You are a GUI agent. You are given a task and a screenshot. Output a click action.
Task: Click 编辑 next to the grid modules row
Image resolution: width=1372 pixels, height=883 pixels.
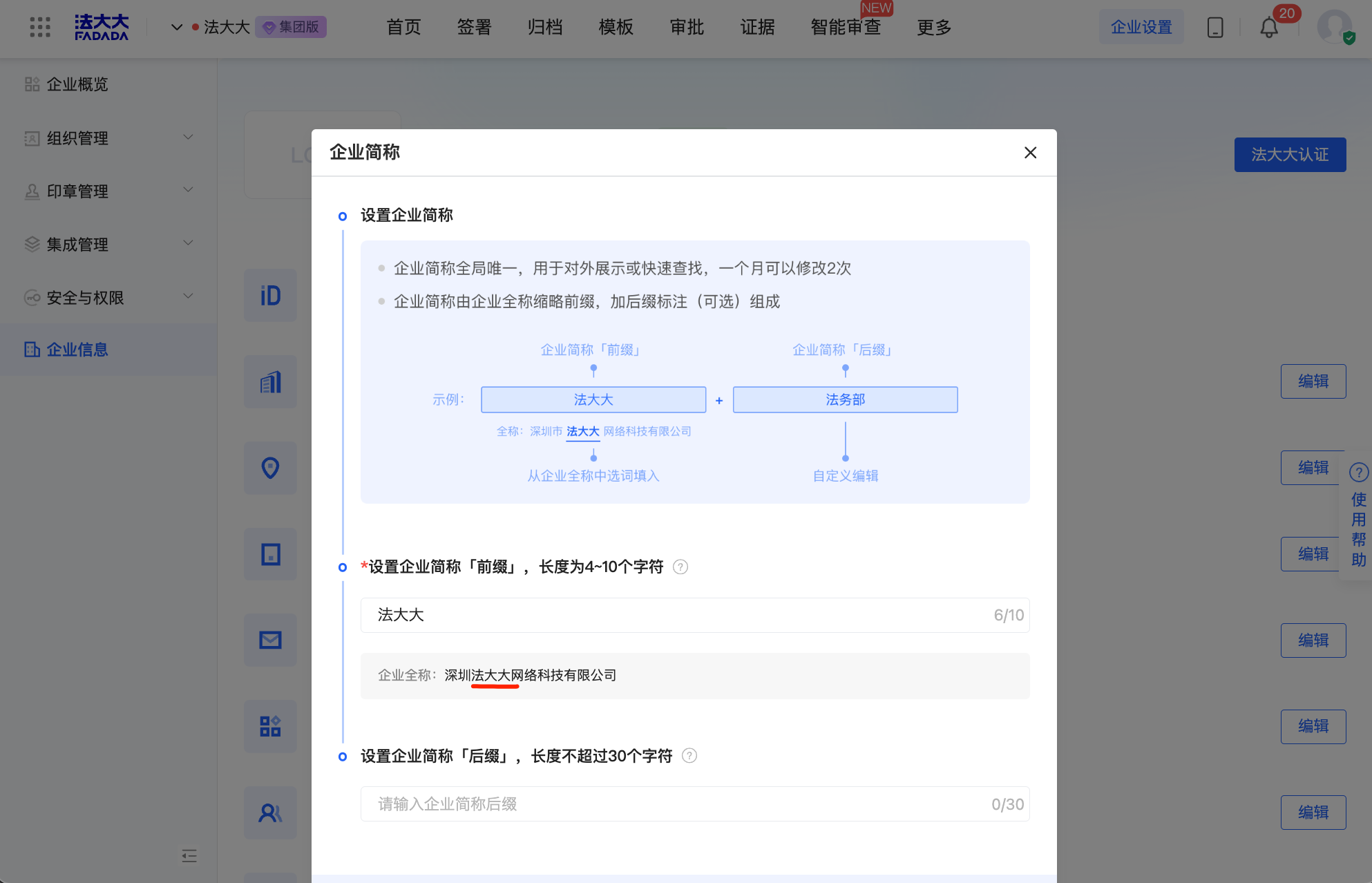click(1313, 726)
